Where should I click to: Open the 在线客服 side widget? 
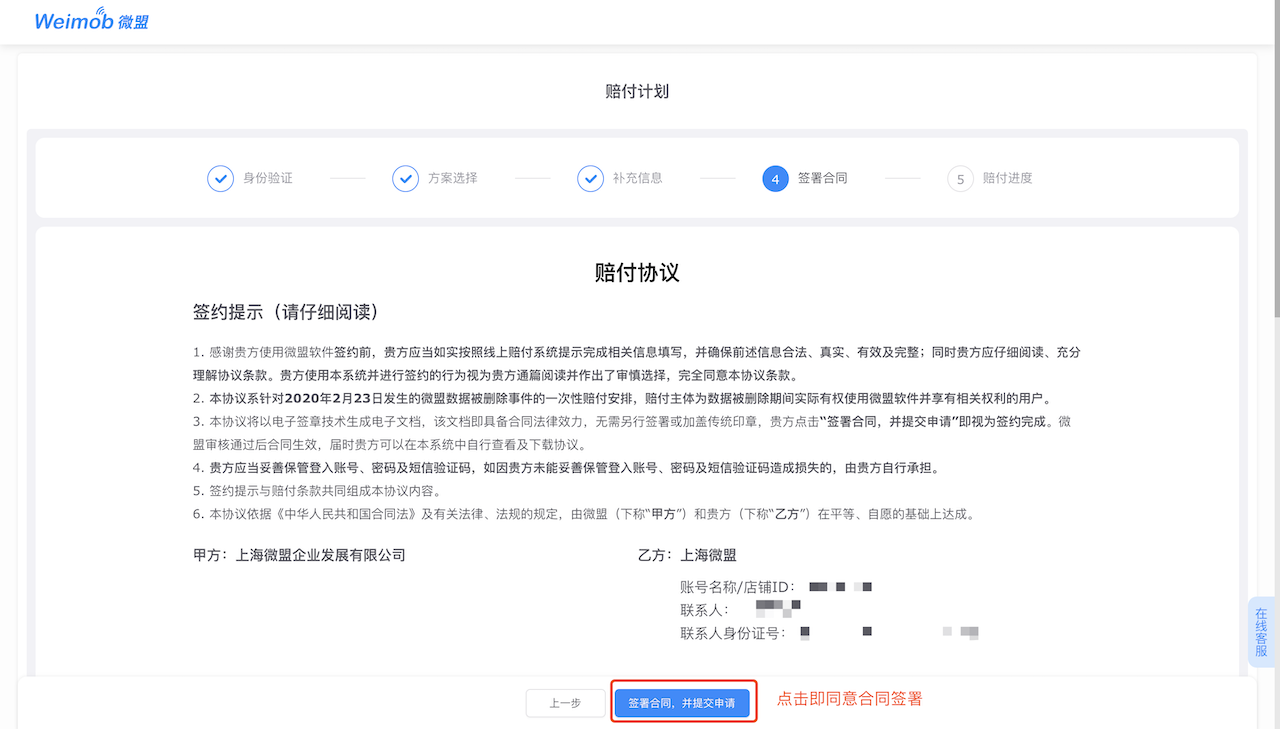pyautogui.click(x=1262, y=632)
